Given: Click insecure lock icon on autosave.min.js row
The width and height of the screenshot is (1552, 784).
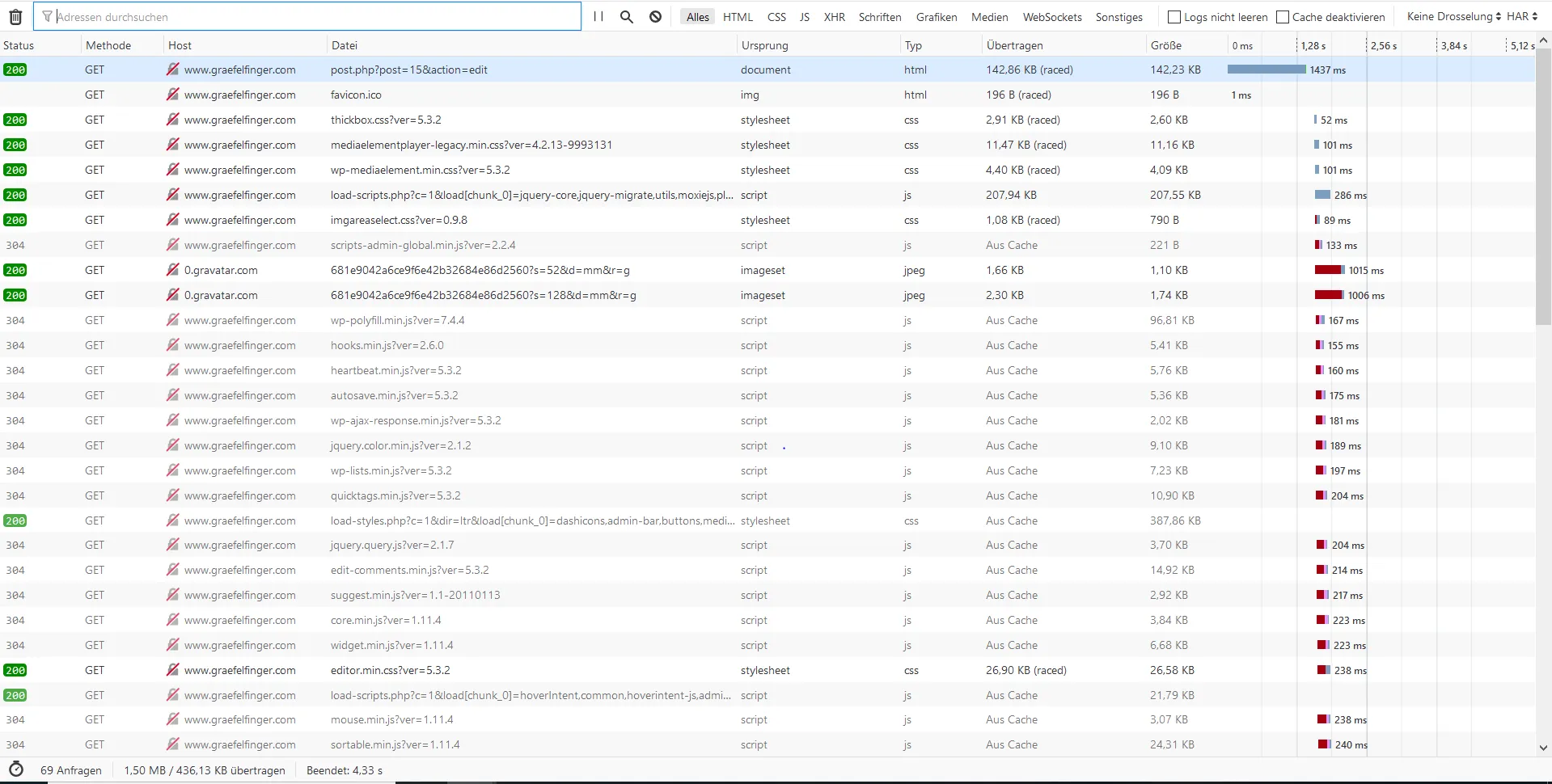Looking at the screenshot, I should click(172, 395).
